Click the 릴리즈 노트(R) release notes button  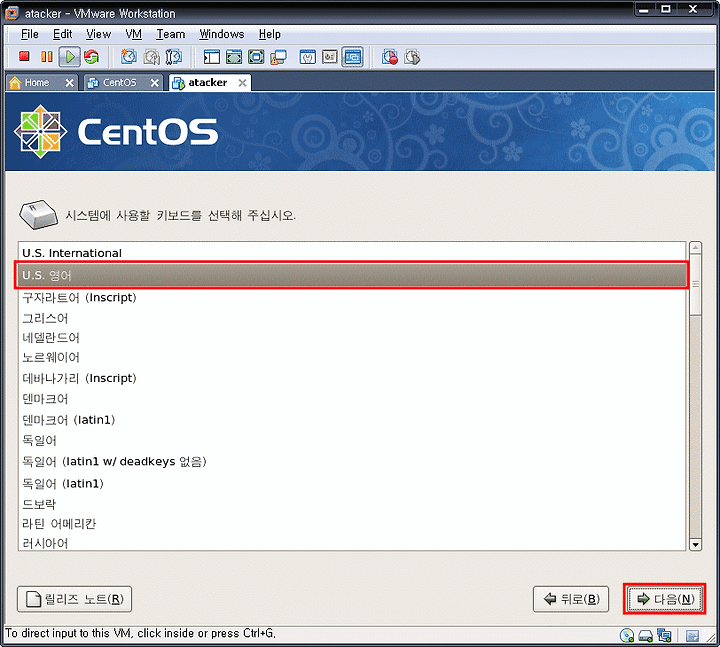coord(74,599)
